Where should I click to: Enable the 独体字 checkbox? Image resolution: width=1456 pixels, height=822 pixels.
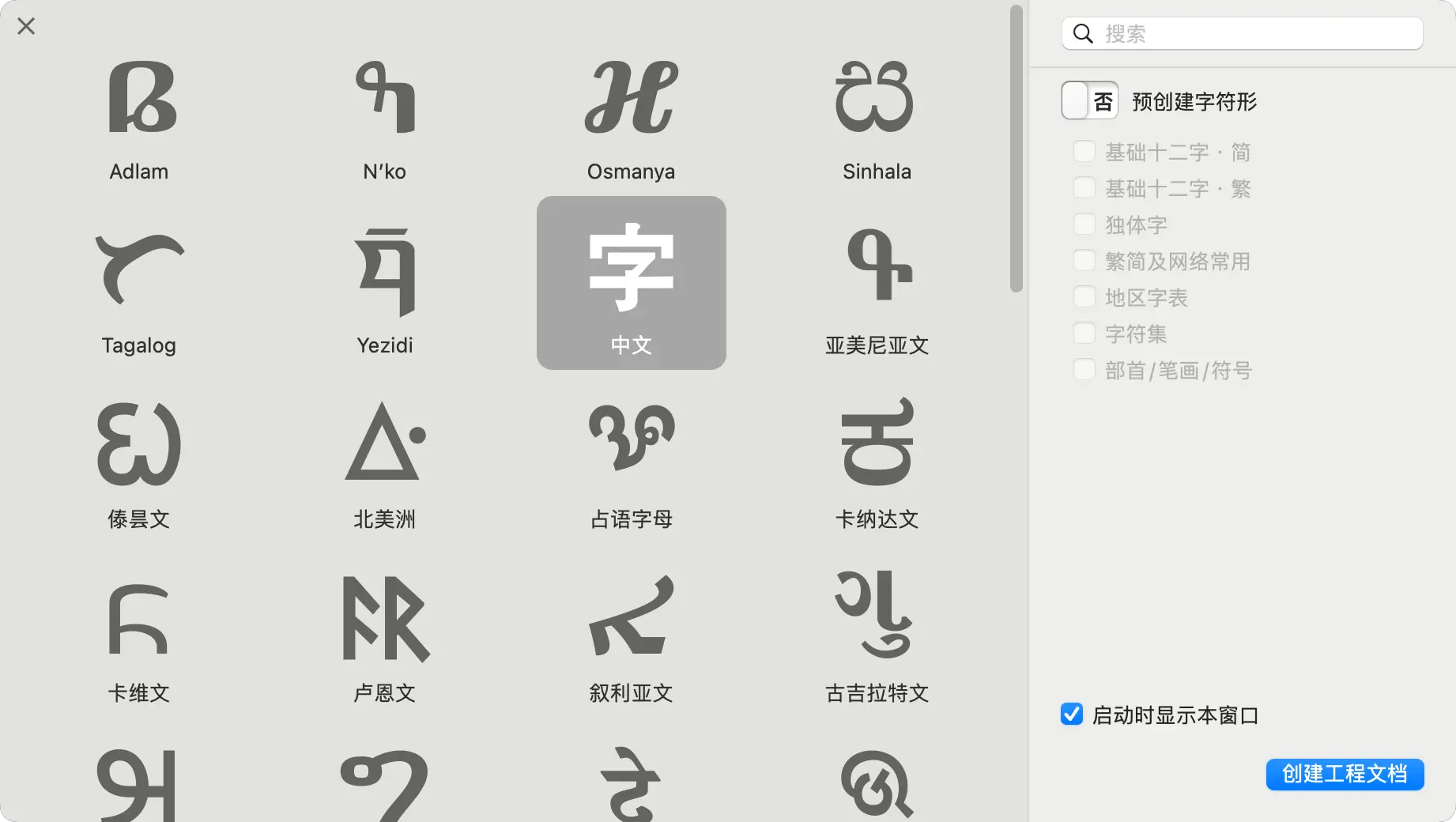(x=1084, y=224)
